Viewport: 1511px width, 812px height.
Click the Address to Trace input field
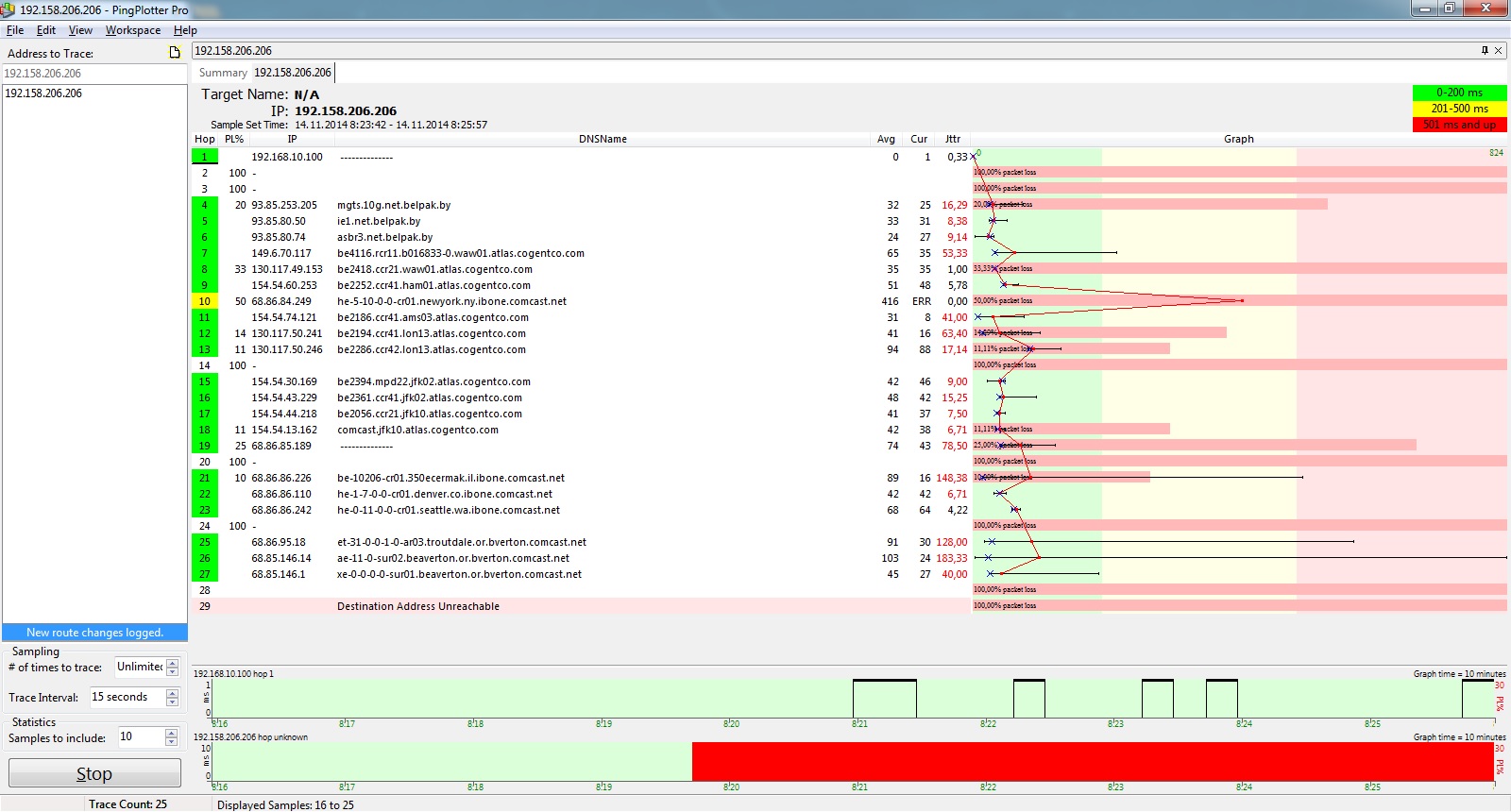pos(94,73)
